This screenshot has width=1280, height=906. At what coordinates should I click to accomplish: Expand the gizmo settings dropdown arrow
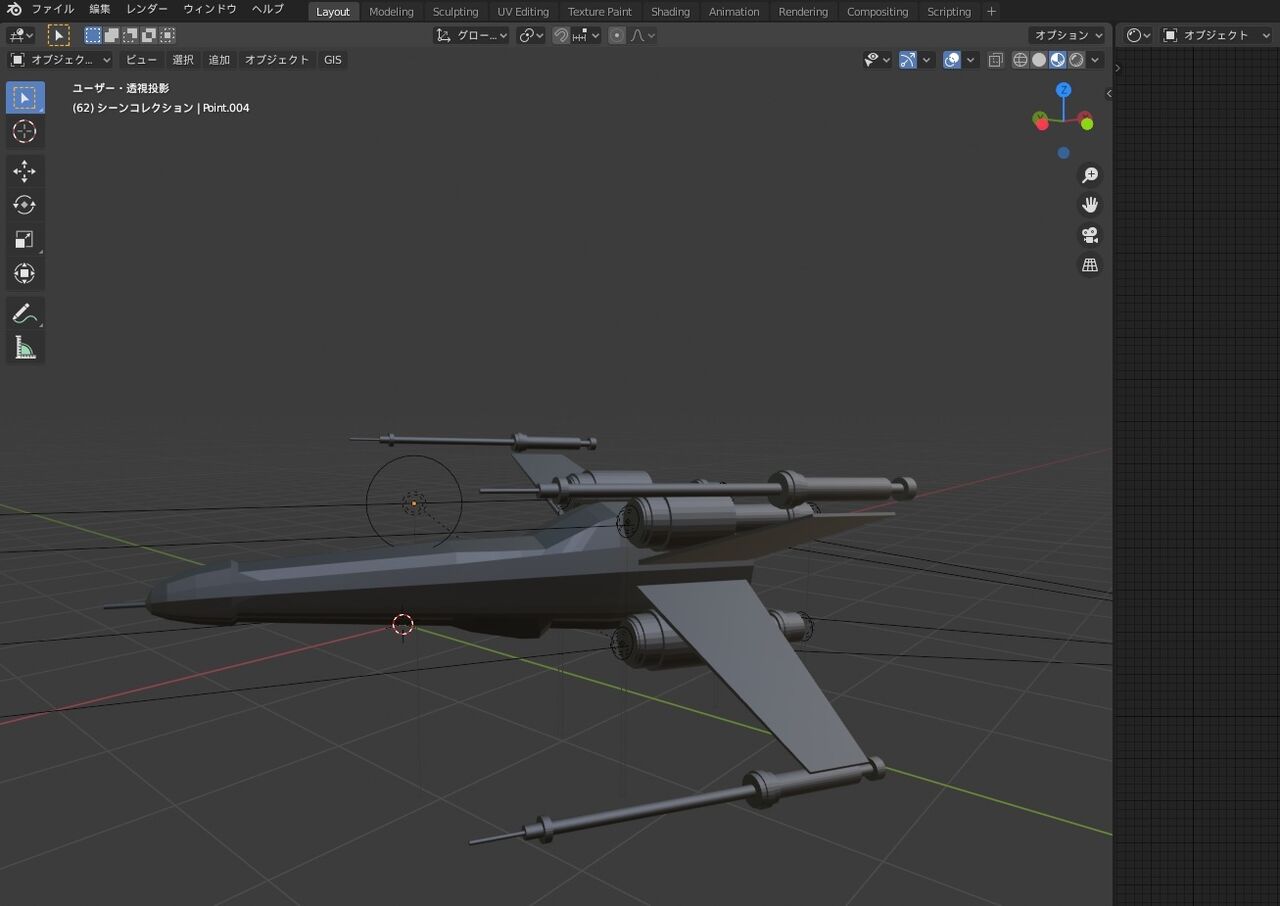pos(926,60)
